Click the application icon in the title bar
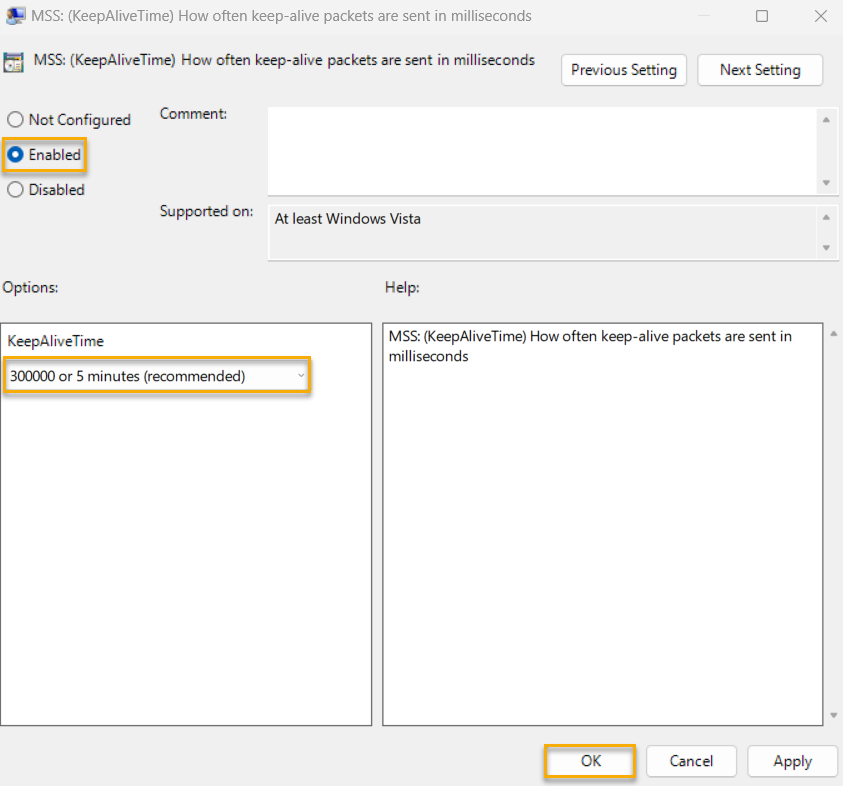Image resolution: width=843 pixels, height=786 pixels. [14, 16]
